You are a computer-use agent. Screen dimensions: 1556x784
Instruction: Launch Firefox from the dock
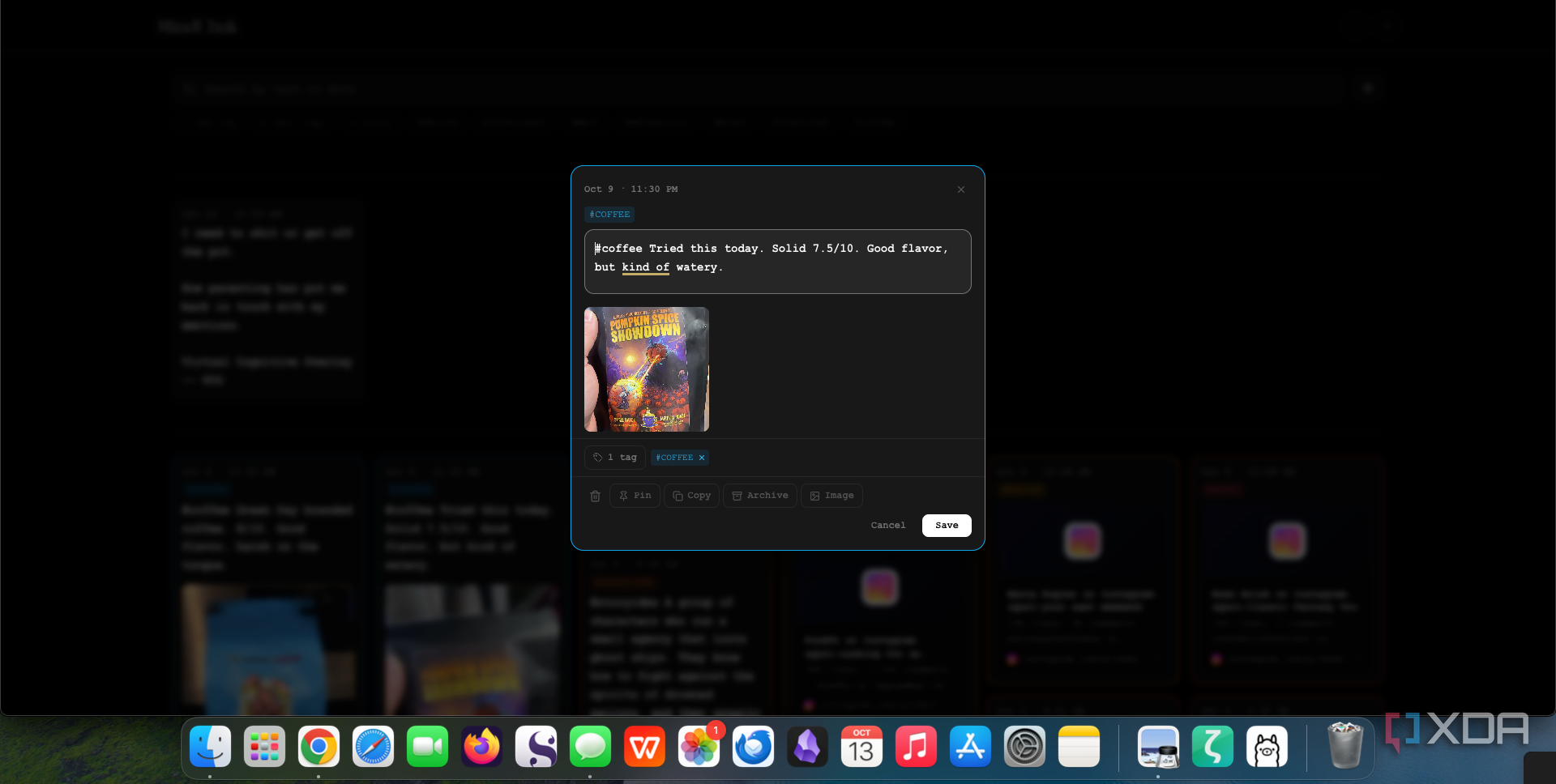[481, 746]
